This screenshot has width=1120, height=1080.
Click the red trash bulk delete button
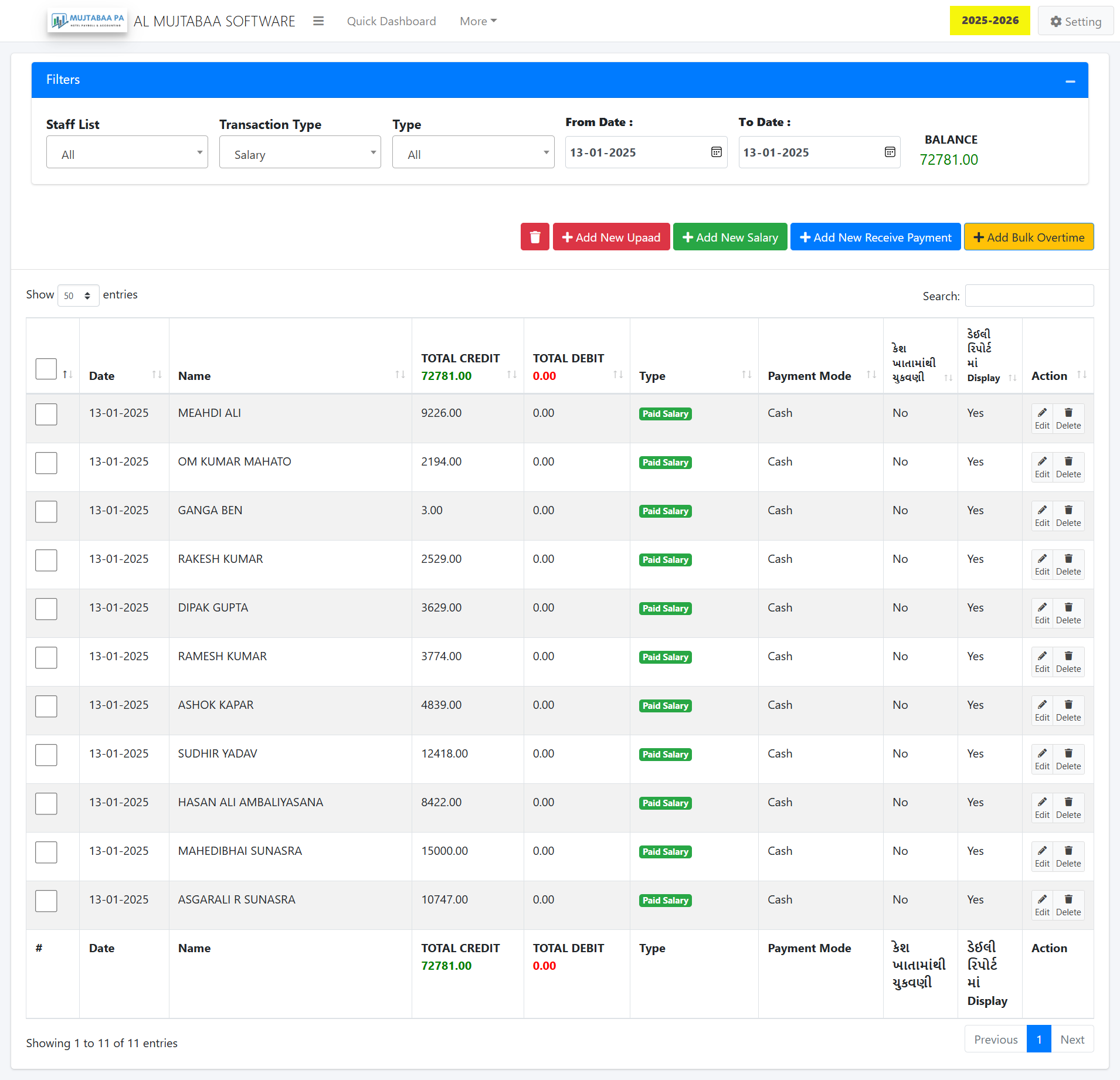coord(534,237)
